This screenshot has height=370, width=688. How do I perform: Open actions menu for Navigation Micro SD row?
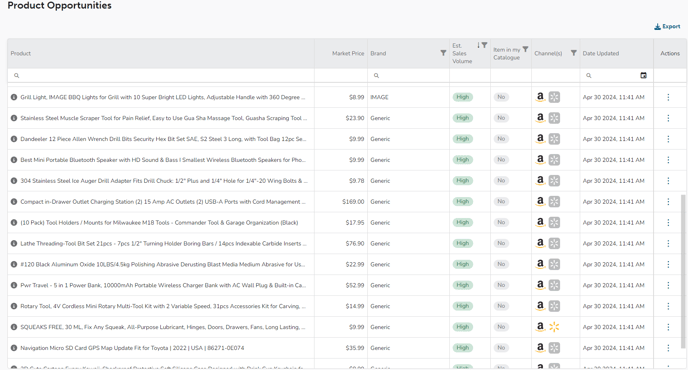[x=668, y=348]
